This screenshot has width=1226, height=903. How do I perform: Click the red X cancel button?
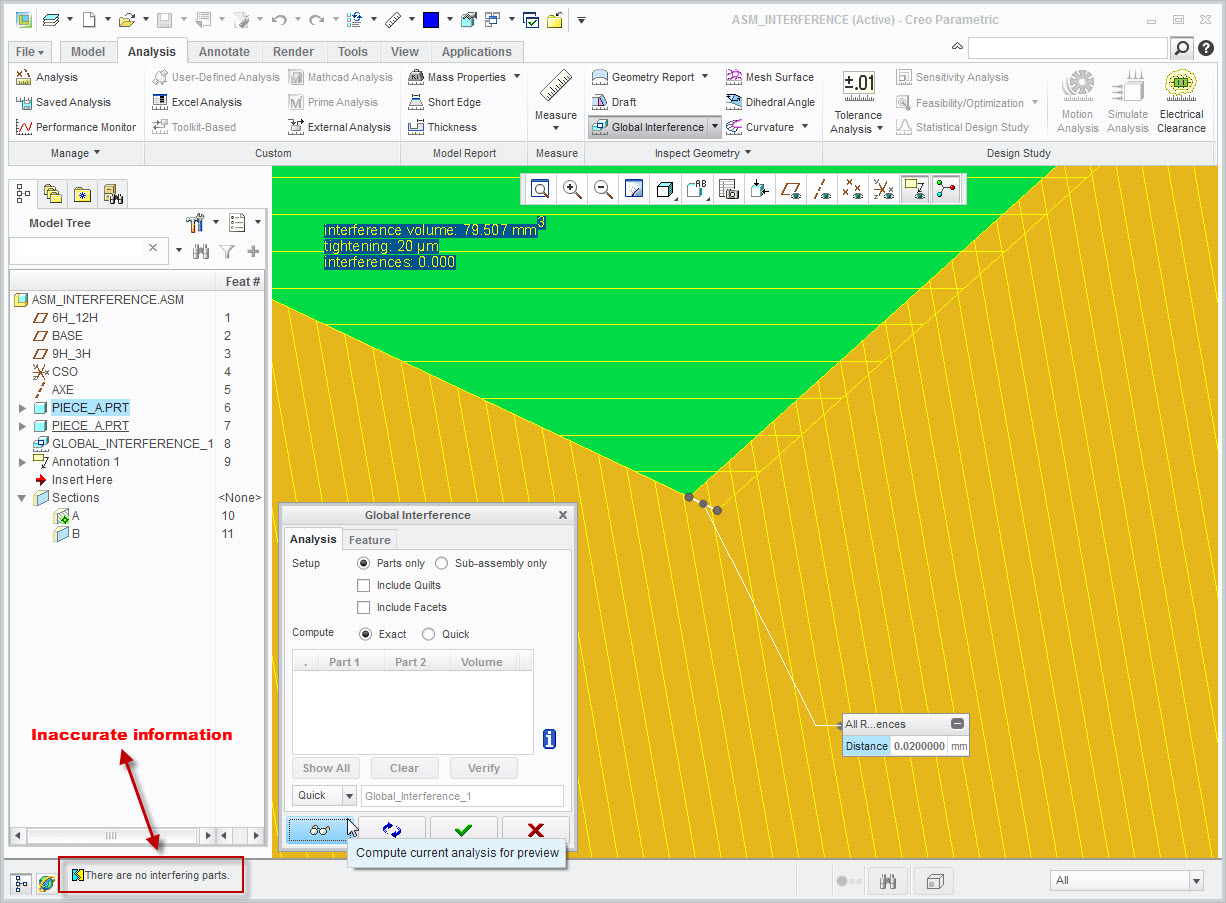pyautogui.click(x=535, y=830)
